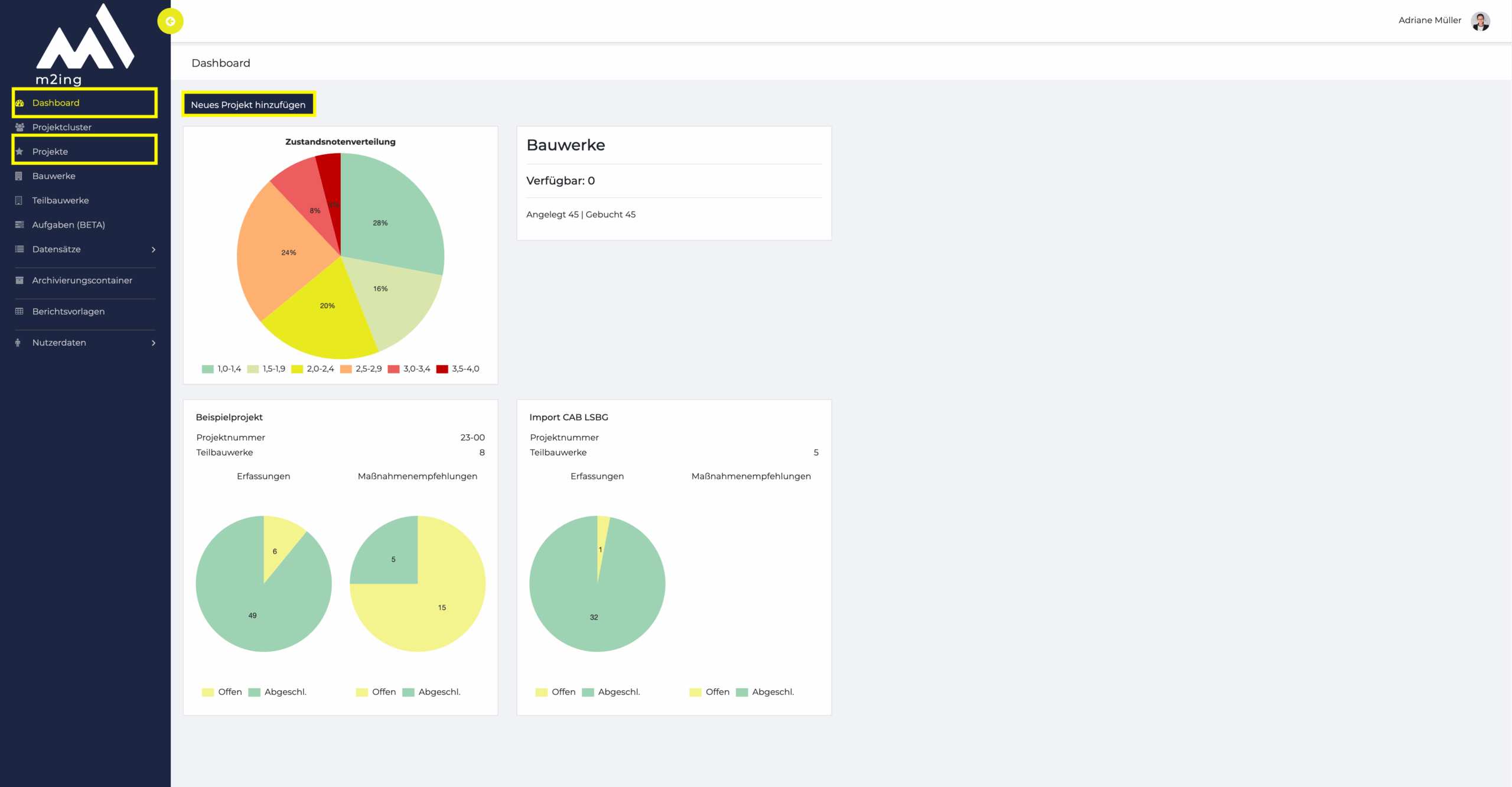The width and height of the screenshot is (1512, 787).
Task: Click the Berichtsvorlagen table icon
Action: pyautogui.click(x=19, y=311)
